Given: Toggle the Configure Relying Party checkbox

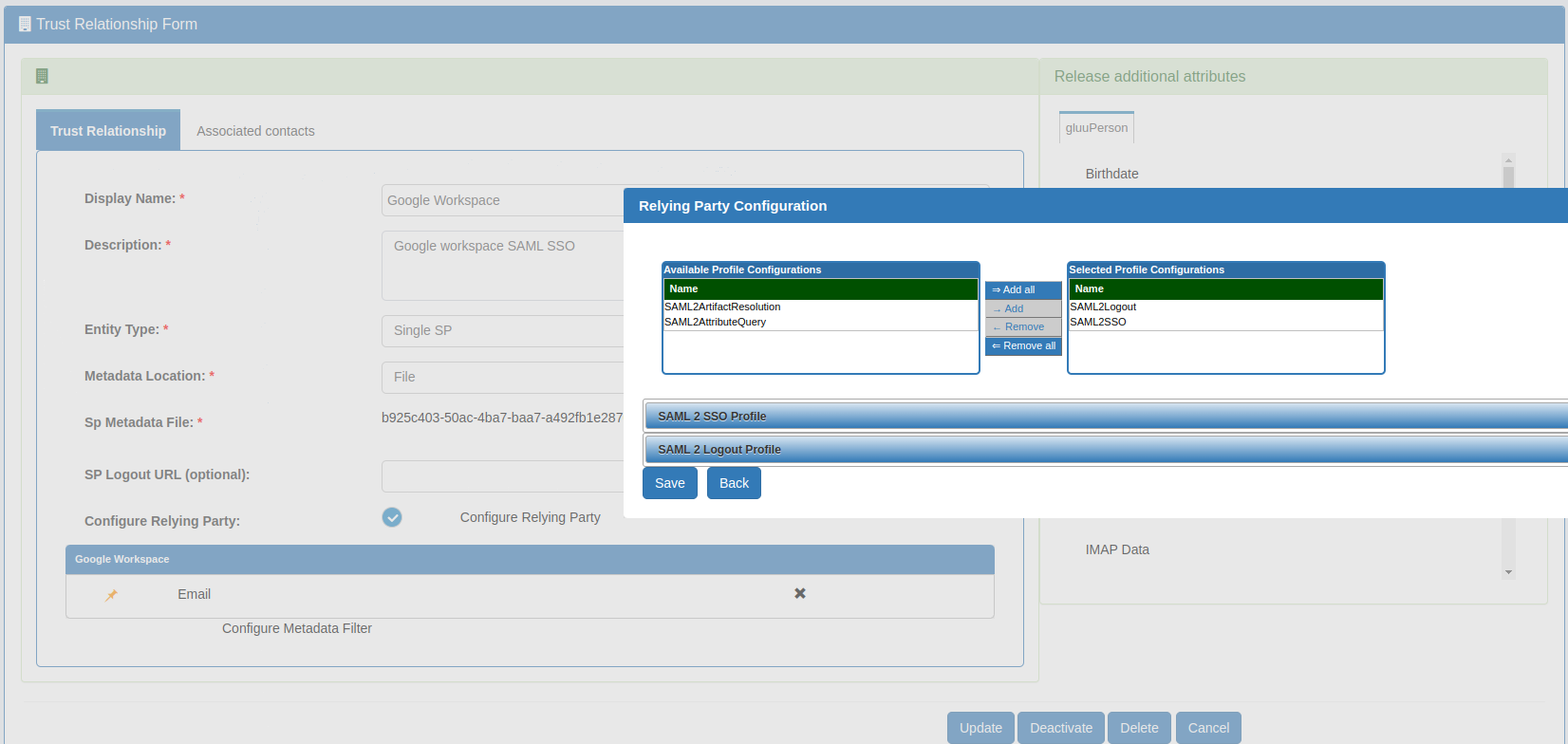Looking at the screenshot, I should pos(392,517).
